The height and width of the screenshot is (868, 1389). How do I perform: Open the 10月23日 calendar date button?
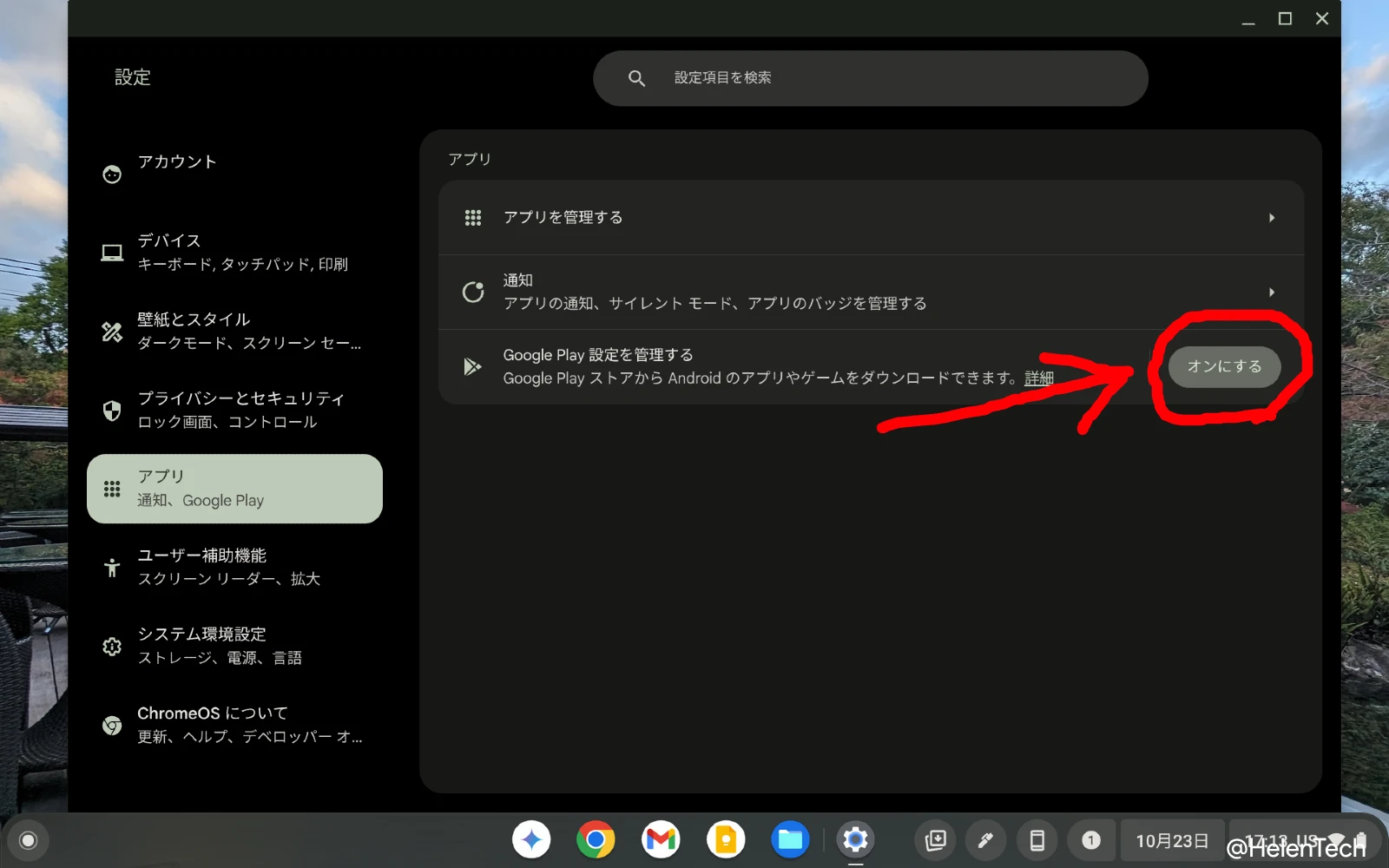click(x=1171, y=840)
